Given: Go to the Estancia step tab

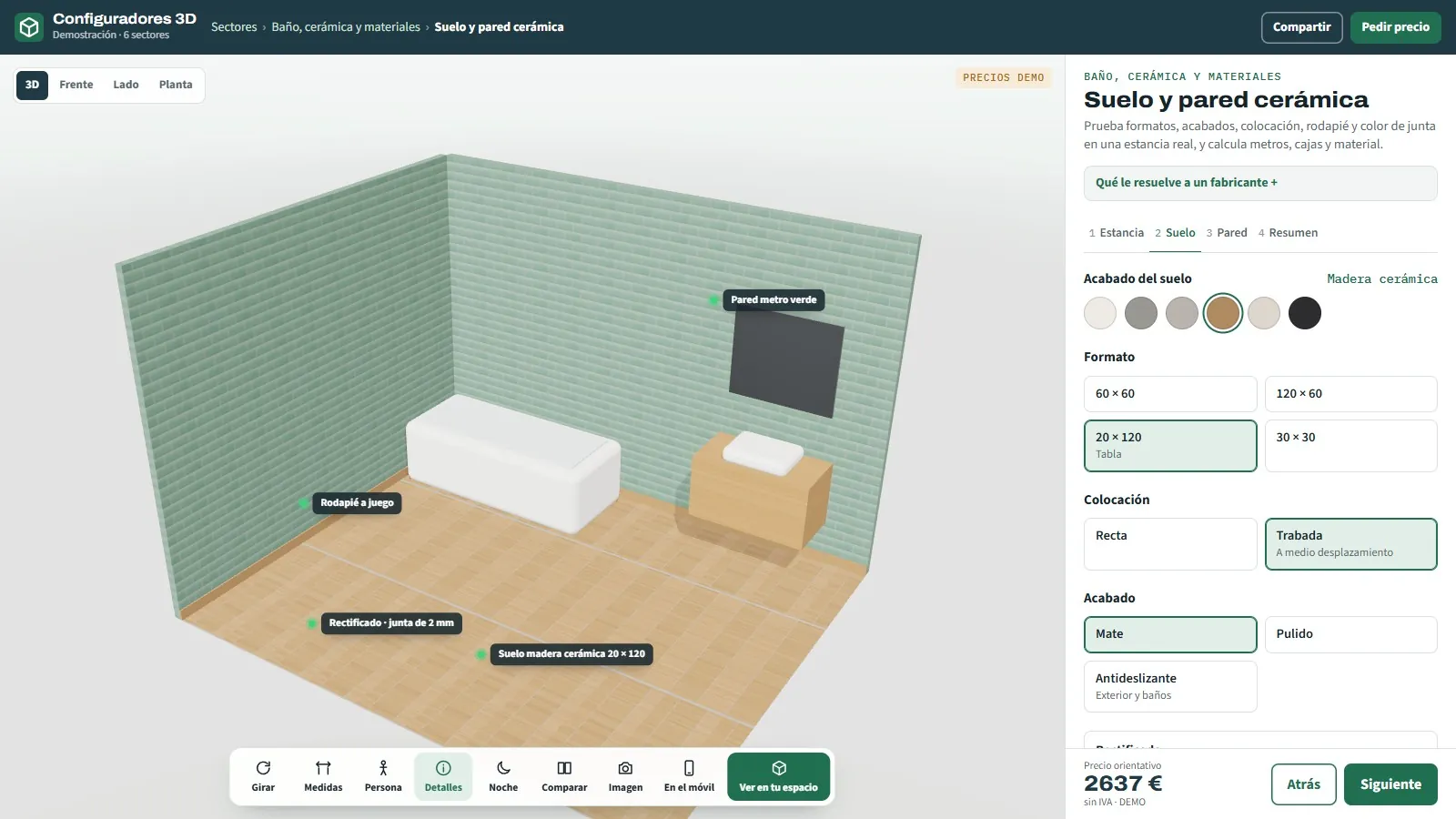Looking at the screenshot, I should 1117,233.
